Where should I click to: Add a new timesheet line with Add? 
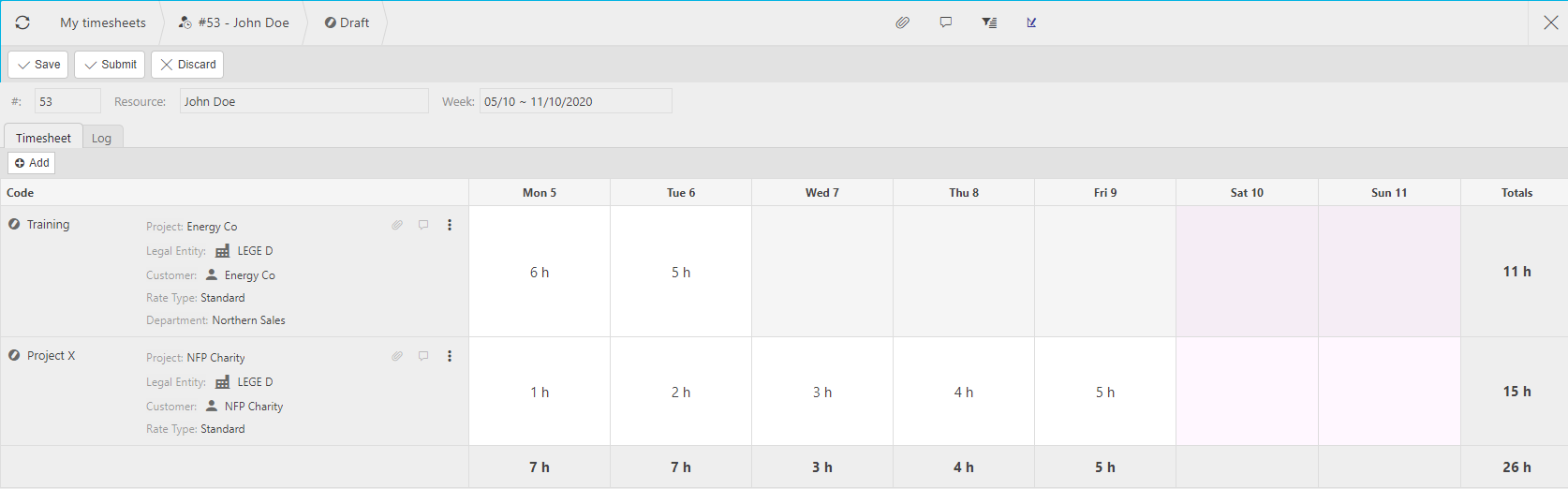pos(32,163)
